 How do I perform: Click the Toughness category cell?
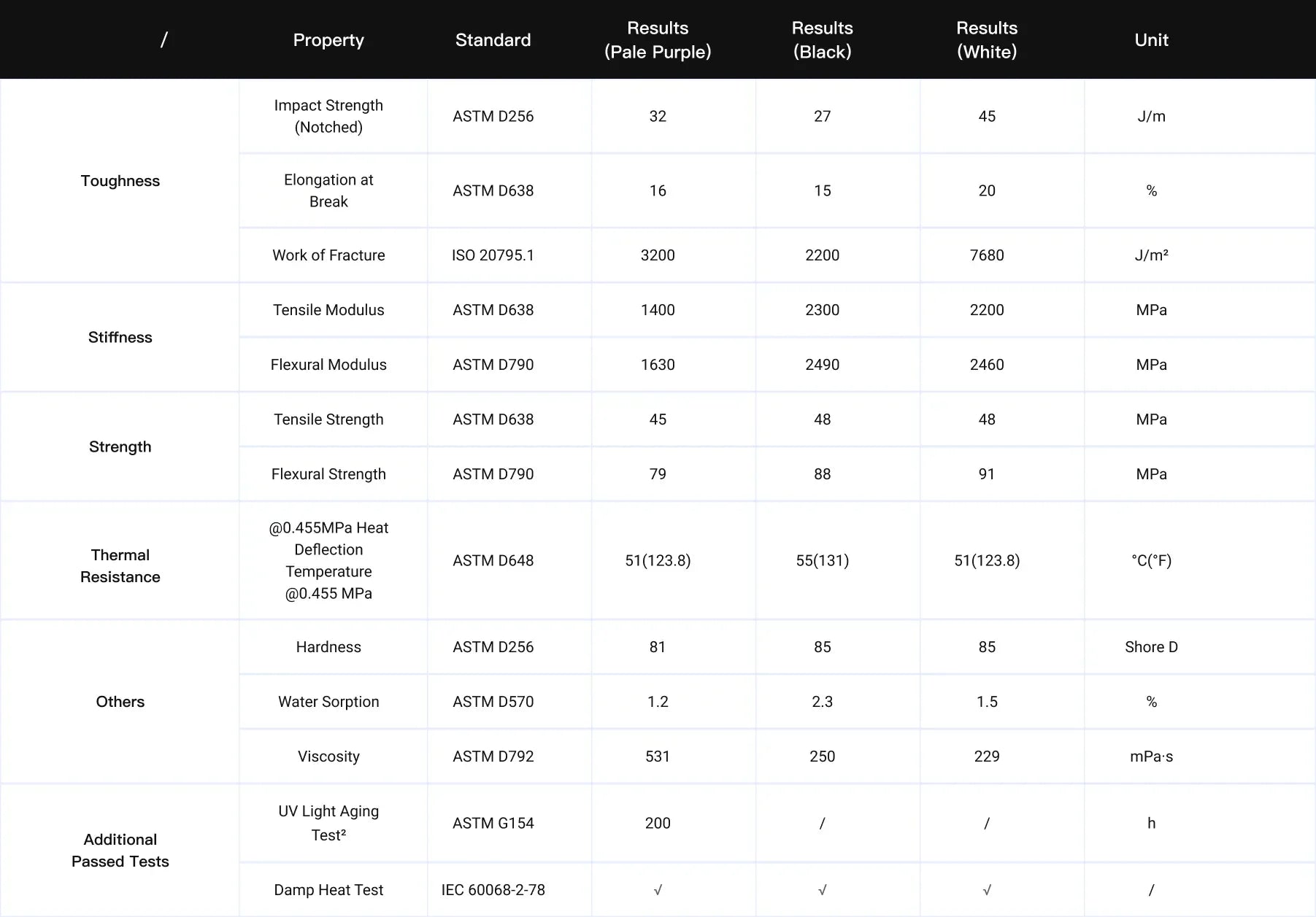click(x=120, y=181)
